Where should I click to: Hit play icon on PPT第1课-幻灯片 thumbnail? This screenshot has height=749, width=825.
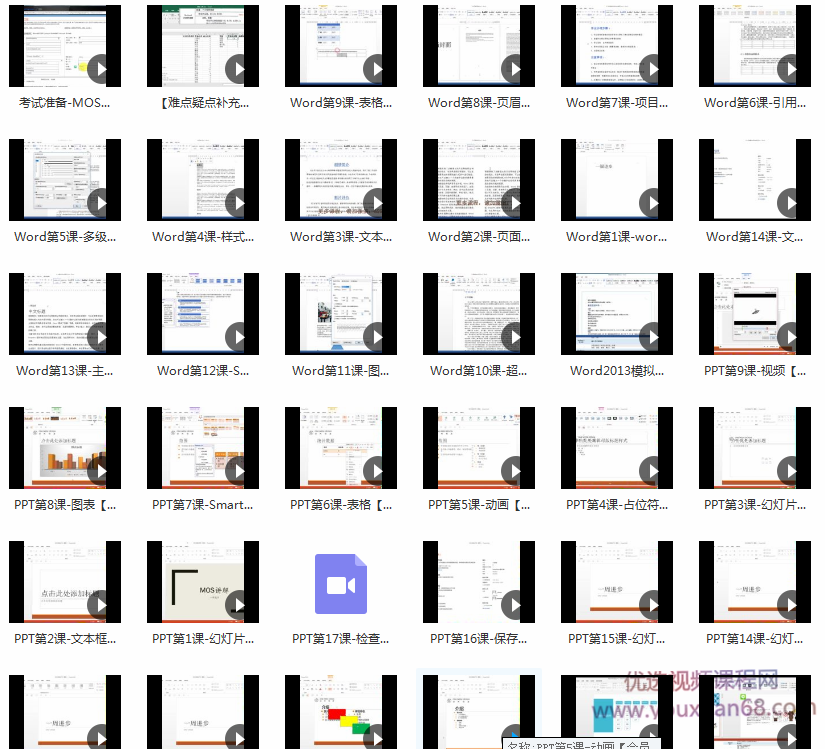[238, 606]
